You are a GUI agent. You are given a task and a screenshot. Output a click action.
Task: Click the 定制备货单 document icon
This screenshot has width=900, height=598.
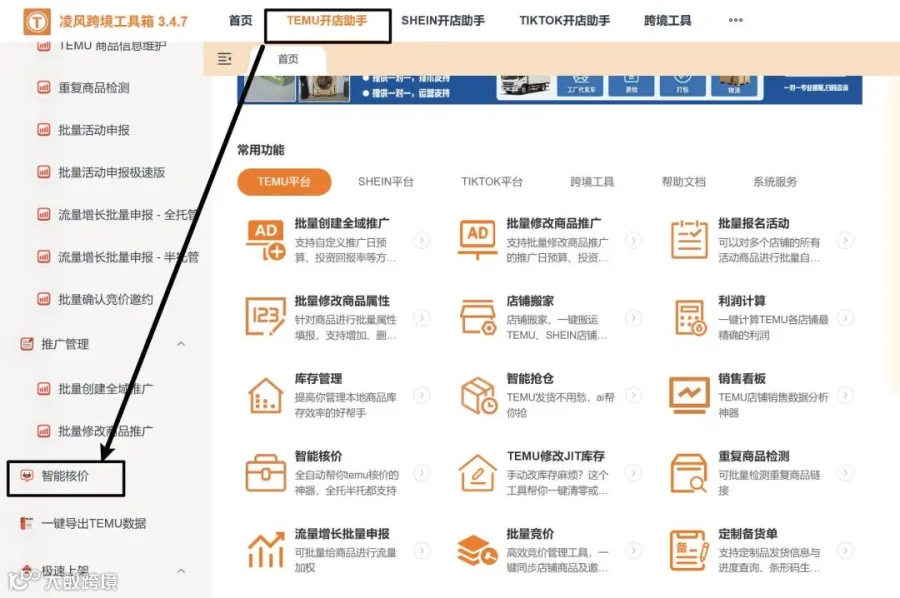689,551
